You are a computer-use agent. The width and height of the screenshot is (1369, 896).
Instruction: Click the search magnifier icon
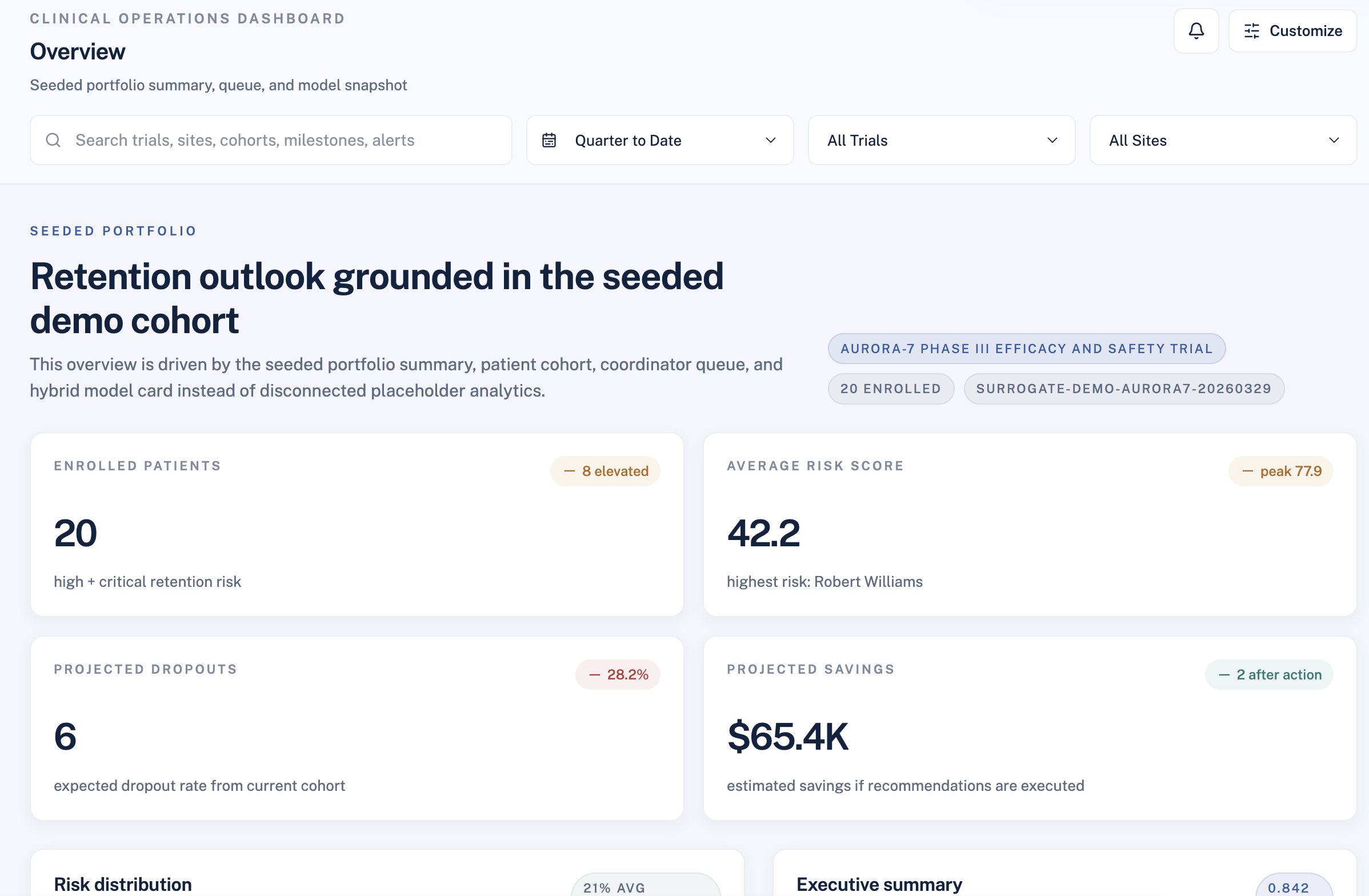pyautogui.click(x=53, y=140)
